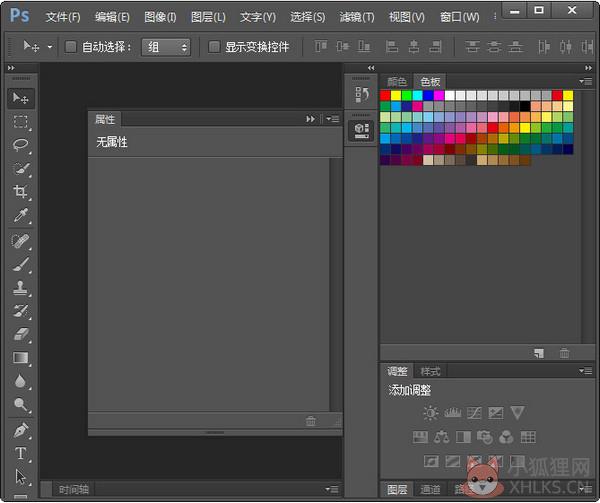Add an Exposure adjustment
The height and width of the screenshot is (503, 600).
tap(496, 413)
